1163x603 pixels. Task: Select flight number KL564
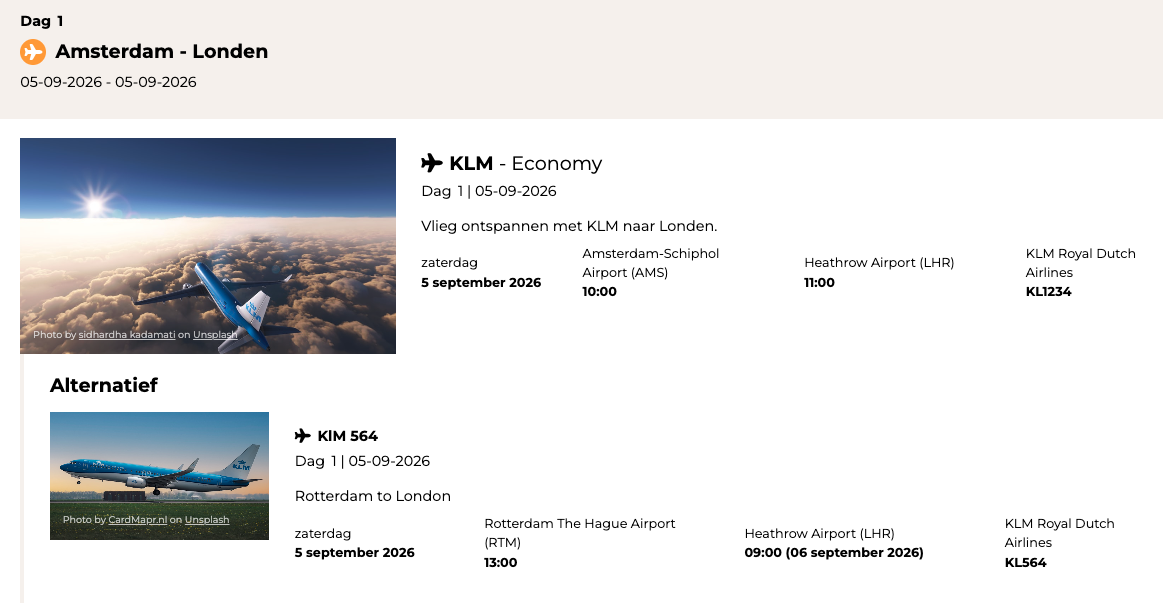1026,562
